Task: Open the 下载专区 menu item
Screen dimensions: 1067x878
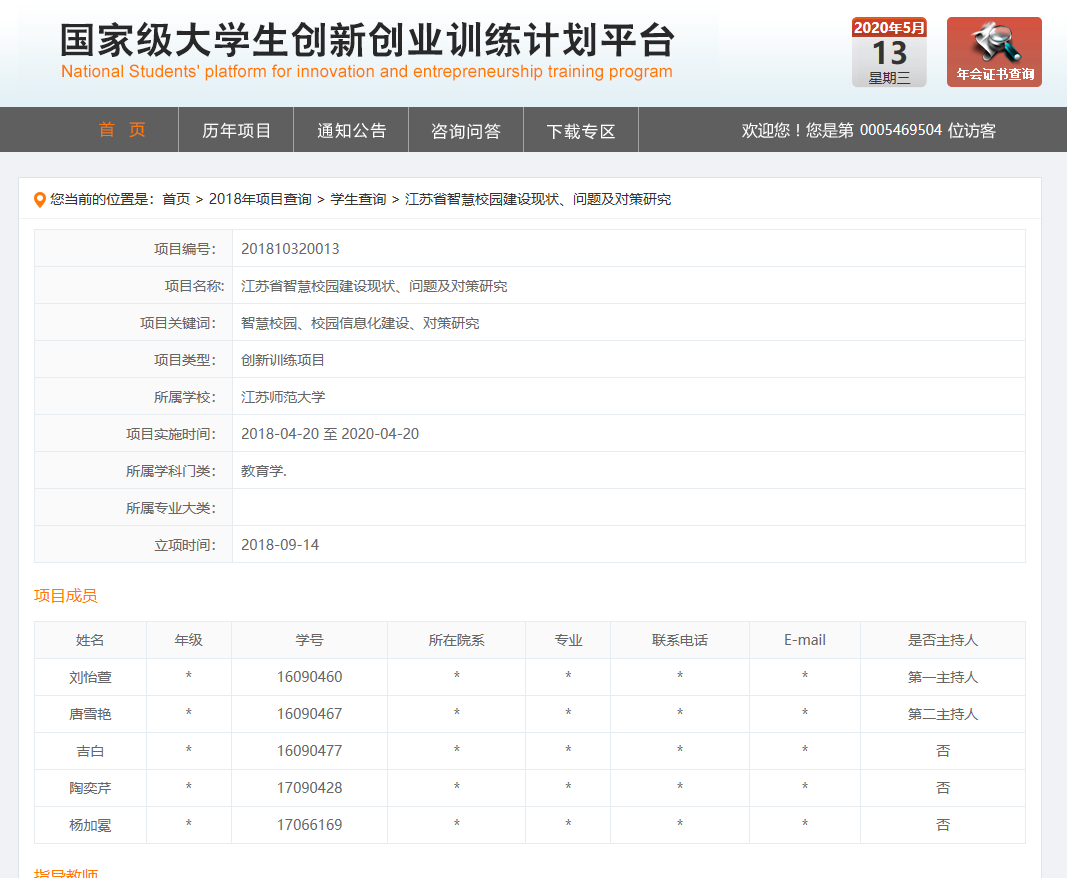Action: [x=580, y=130]
